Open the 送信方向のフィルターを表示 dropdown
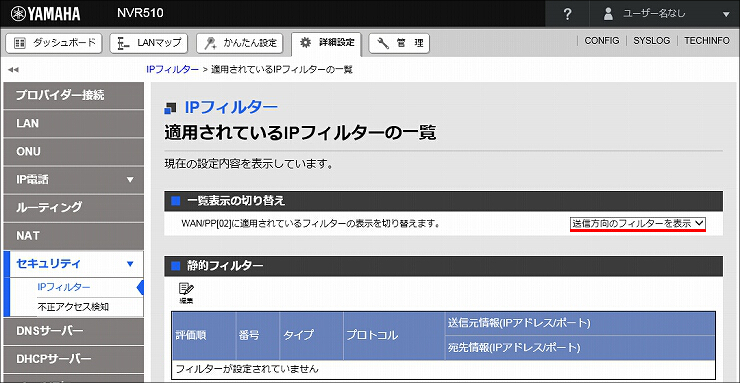Viewport: 740px width, 383px height. click(638, 224)
